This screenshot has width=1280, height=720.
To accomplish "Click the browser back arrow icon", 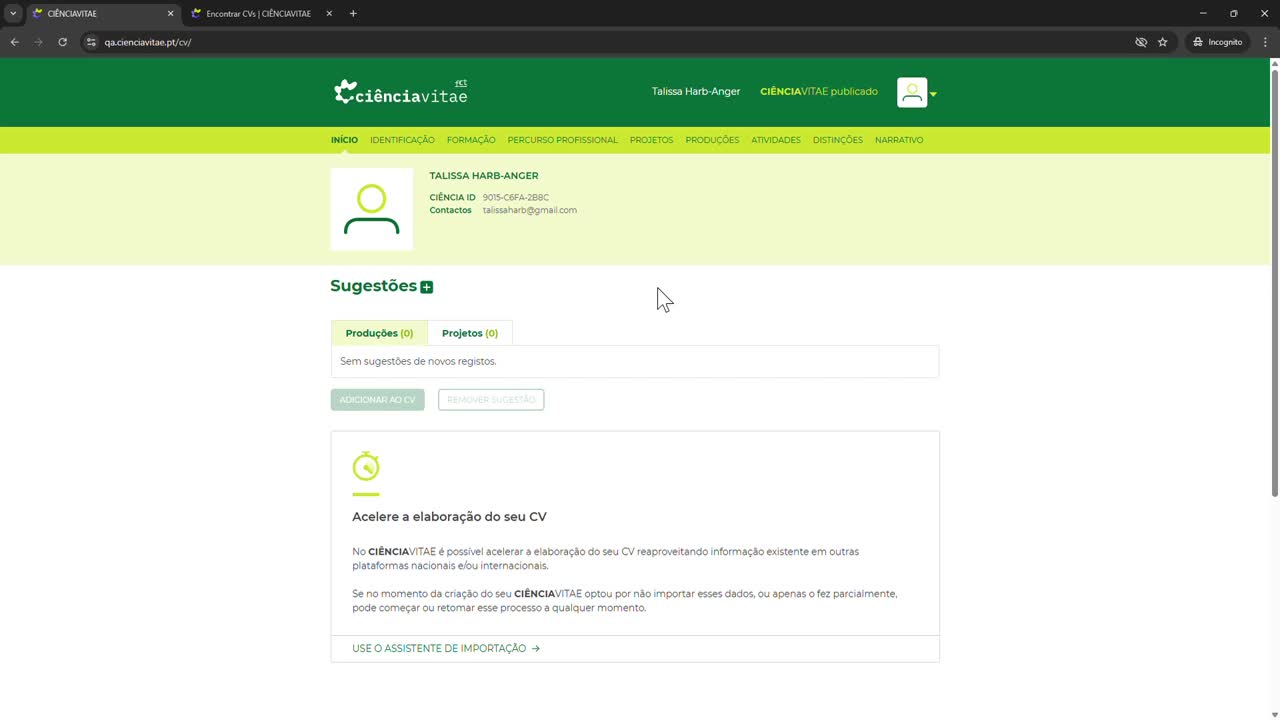I will (14, 42).
